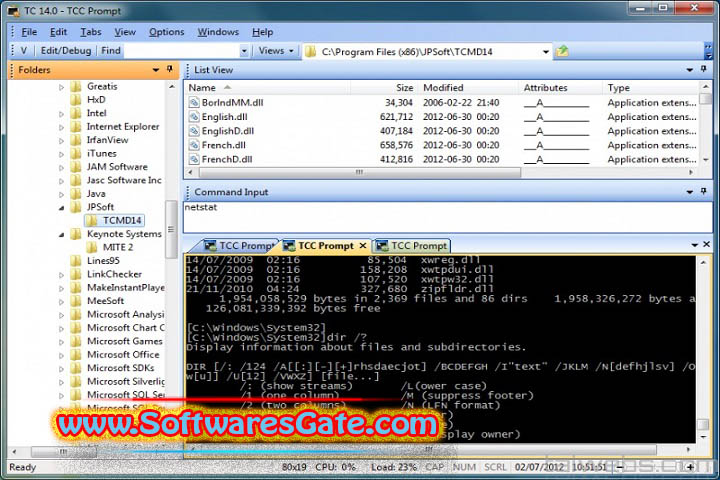720x480 pixels.
Task: Select the IrfanView folder
Action: click(x=107, y=140)
